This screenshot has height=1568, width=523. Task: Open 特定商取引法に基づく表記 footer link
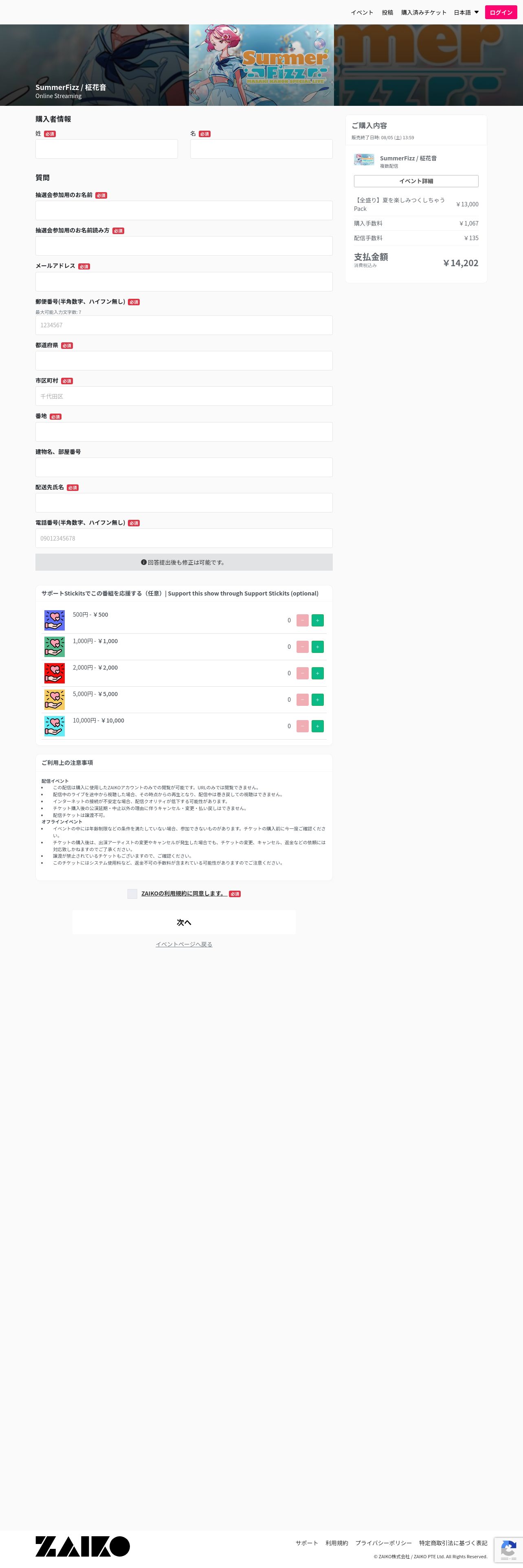coord(453,1543)
